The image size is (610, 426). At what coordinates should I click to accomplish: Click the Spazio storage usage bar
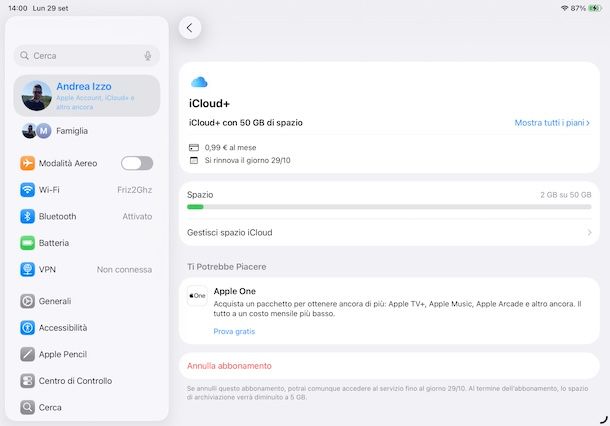389,207
